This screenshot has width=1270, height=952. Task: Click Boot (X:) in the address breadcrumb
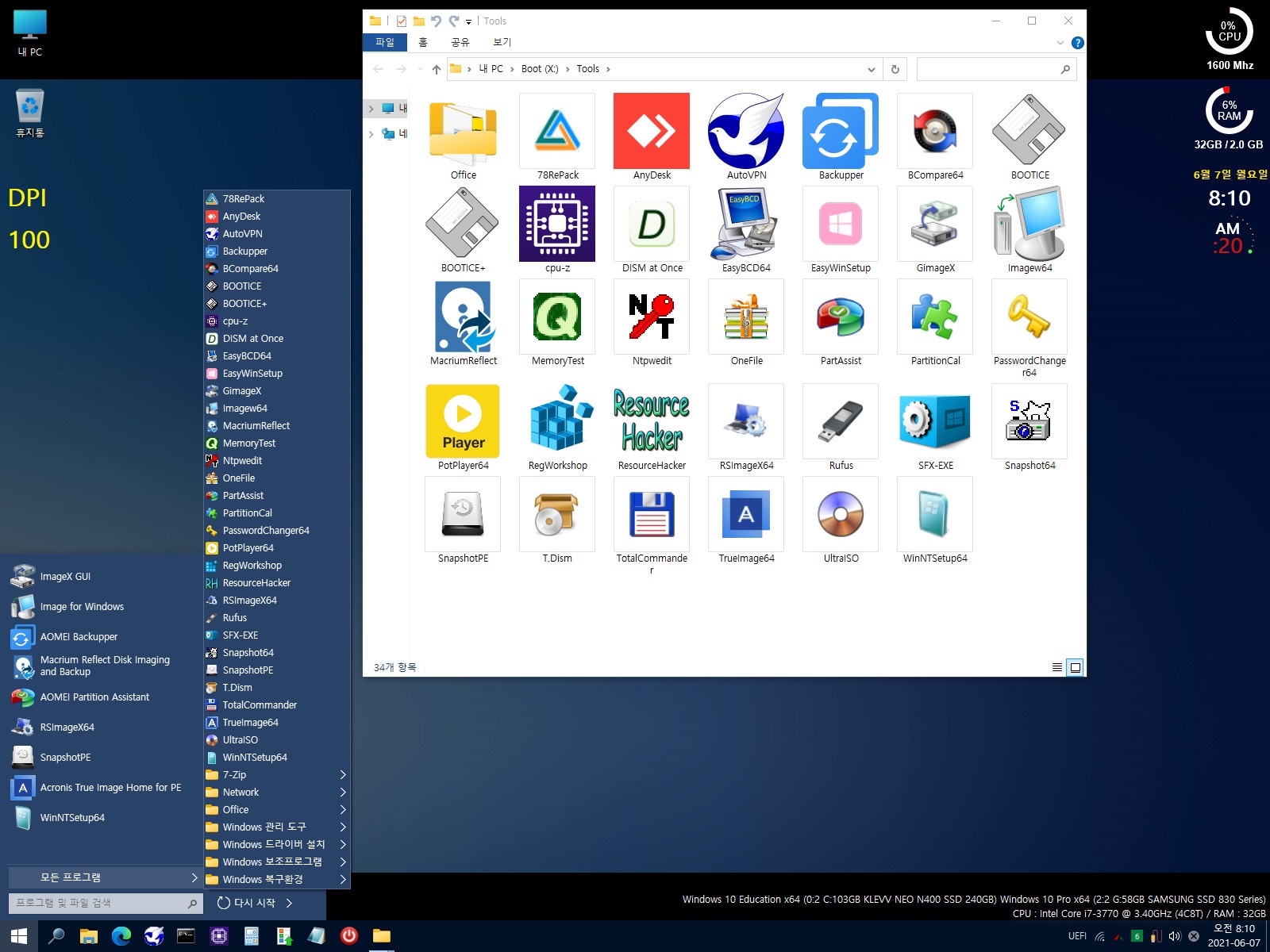540,69
